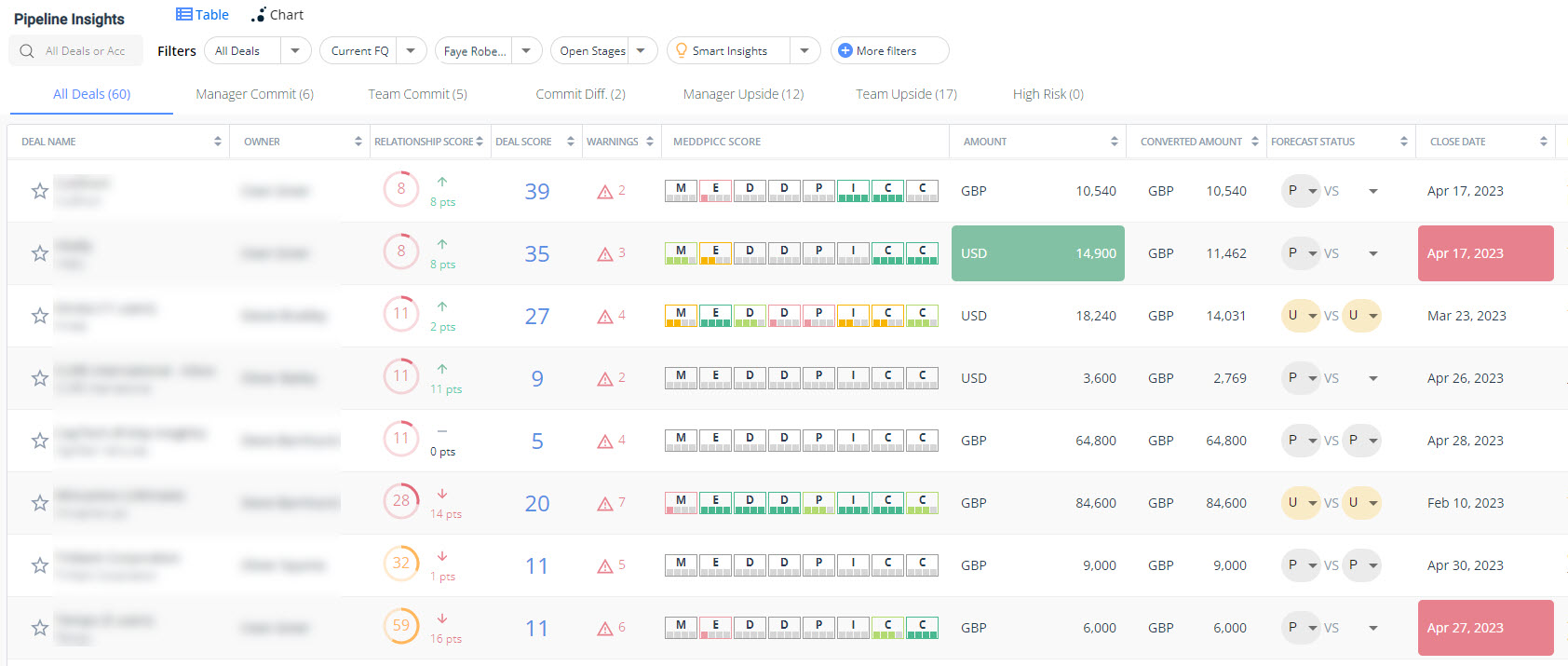
Task: Select the Team Commit (5) tab
Action: click(x=417, y=94)
